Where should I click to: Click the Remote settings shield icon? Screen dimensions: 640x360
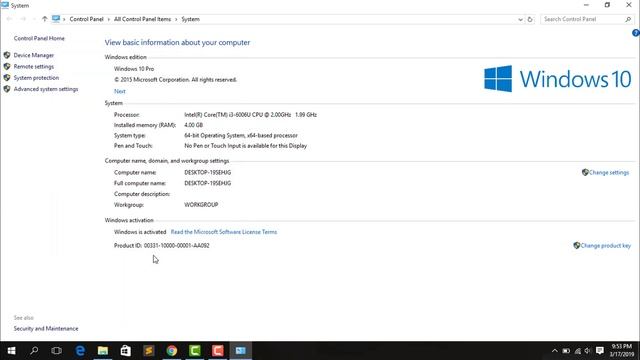coord(7,66)
